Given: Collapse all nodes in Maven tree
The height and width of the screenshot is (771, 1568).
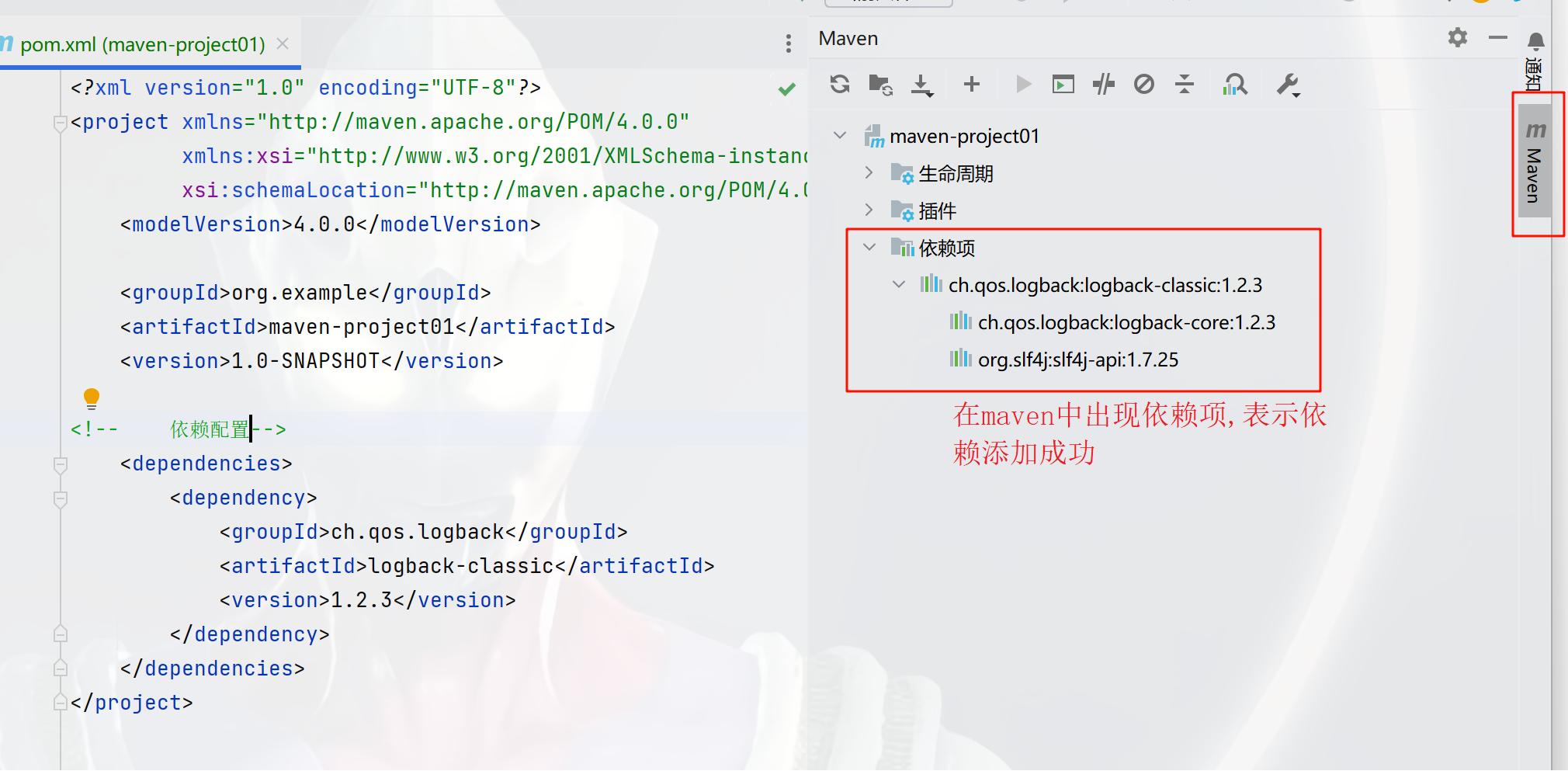Looking at the screenshot, I should coord(1184,84).
